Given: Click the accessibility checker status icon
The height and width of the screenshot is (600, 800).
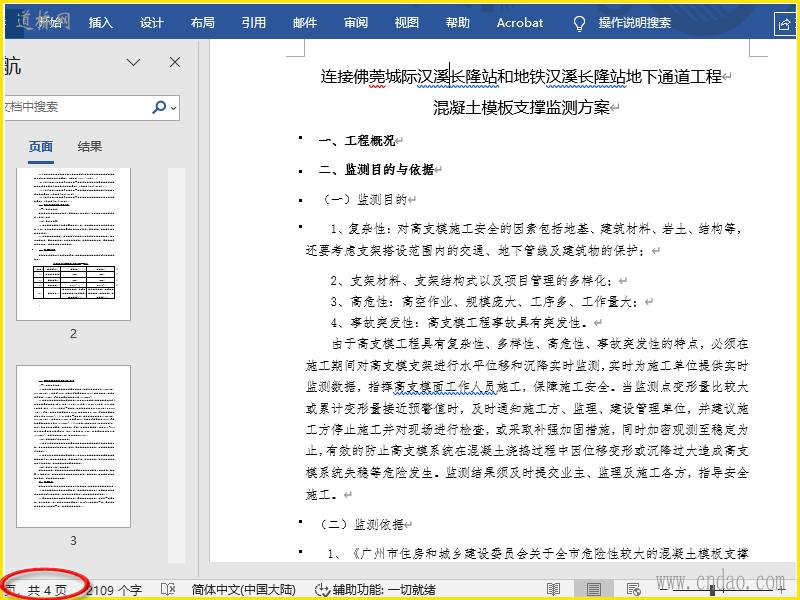Looking at the screenshot, I should click(x=322, y=590).
